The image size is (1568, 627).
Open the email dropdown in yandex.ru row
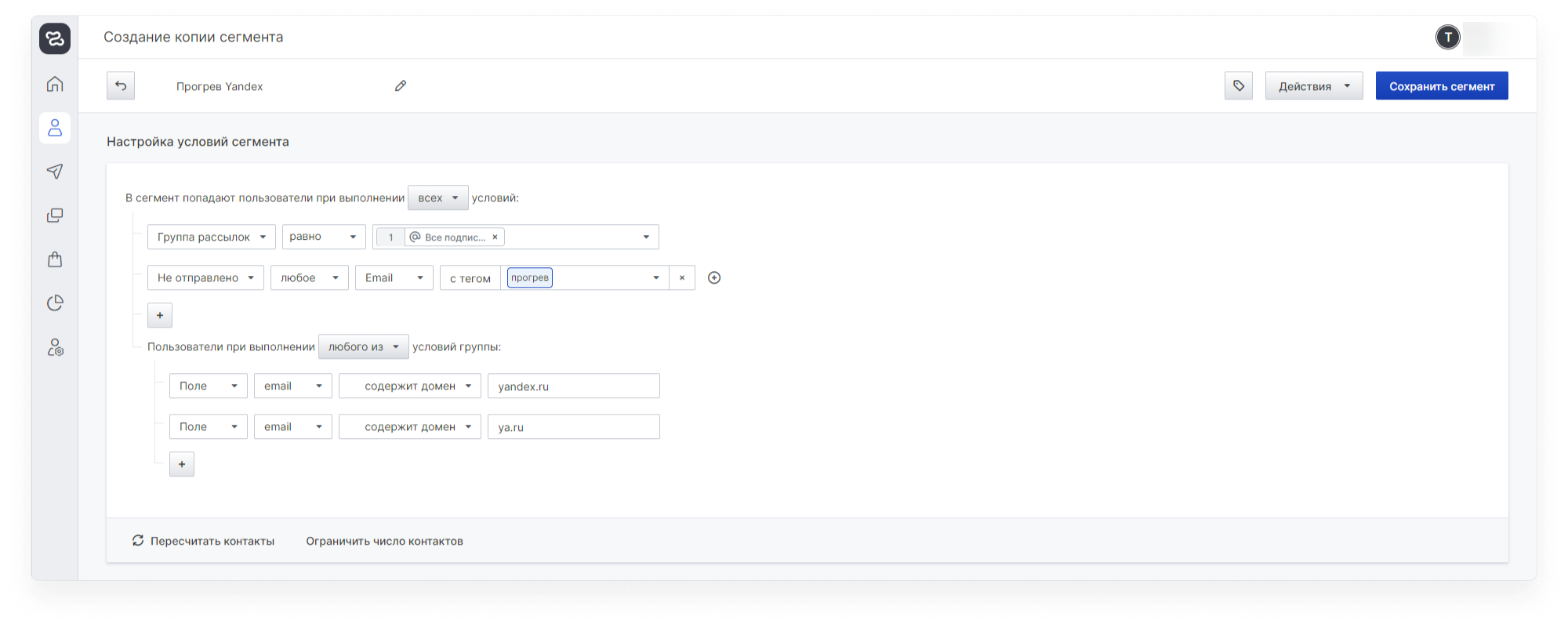coord(293,386)
